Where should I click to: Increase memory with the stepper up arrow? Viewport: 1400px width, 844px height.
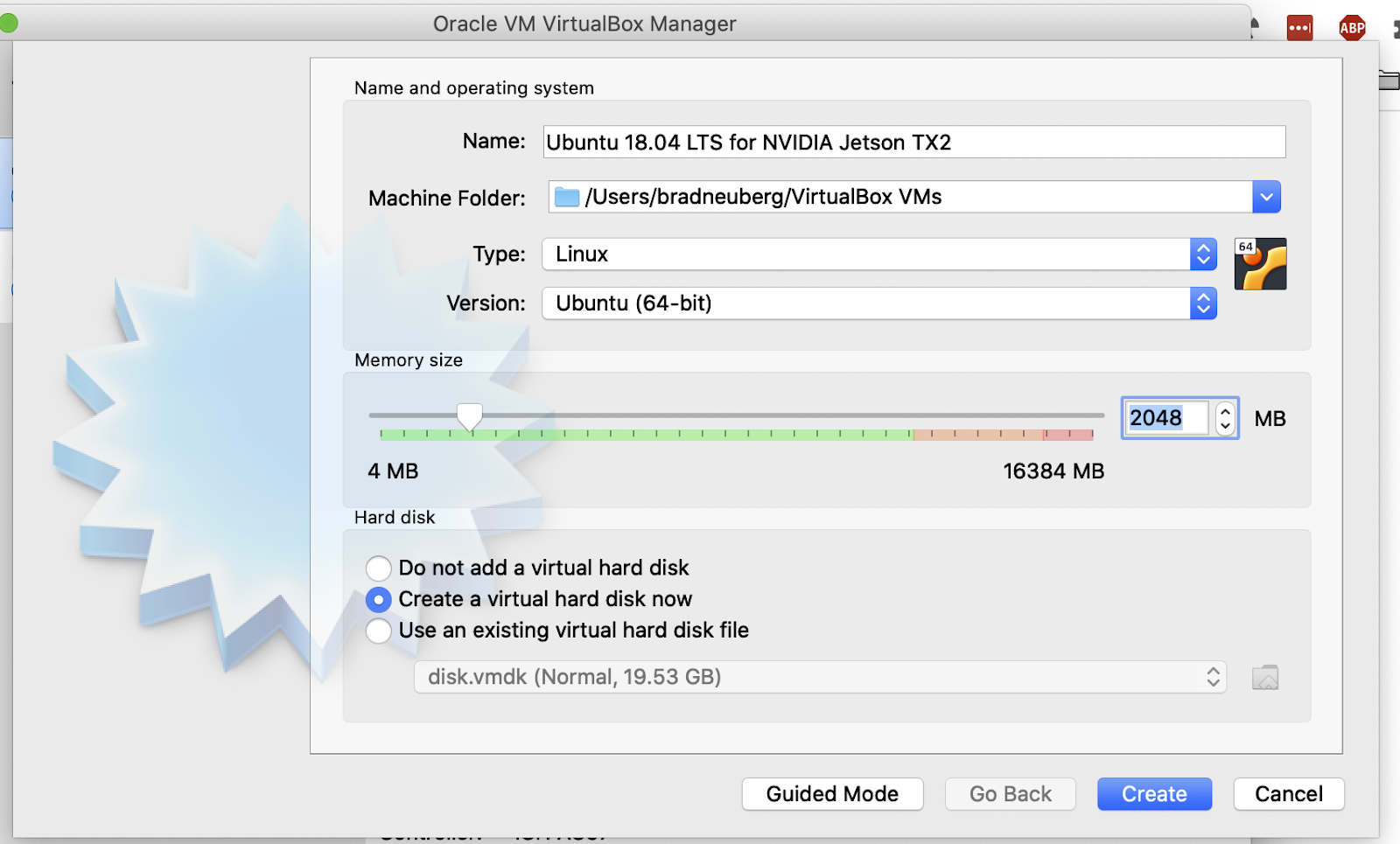pos(1226,411)
